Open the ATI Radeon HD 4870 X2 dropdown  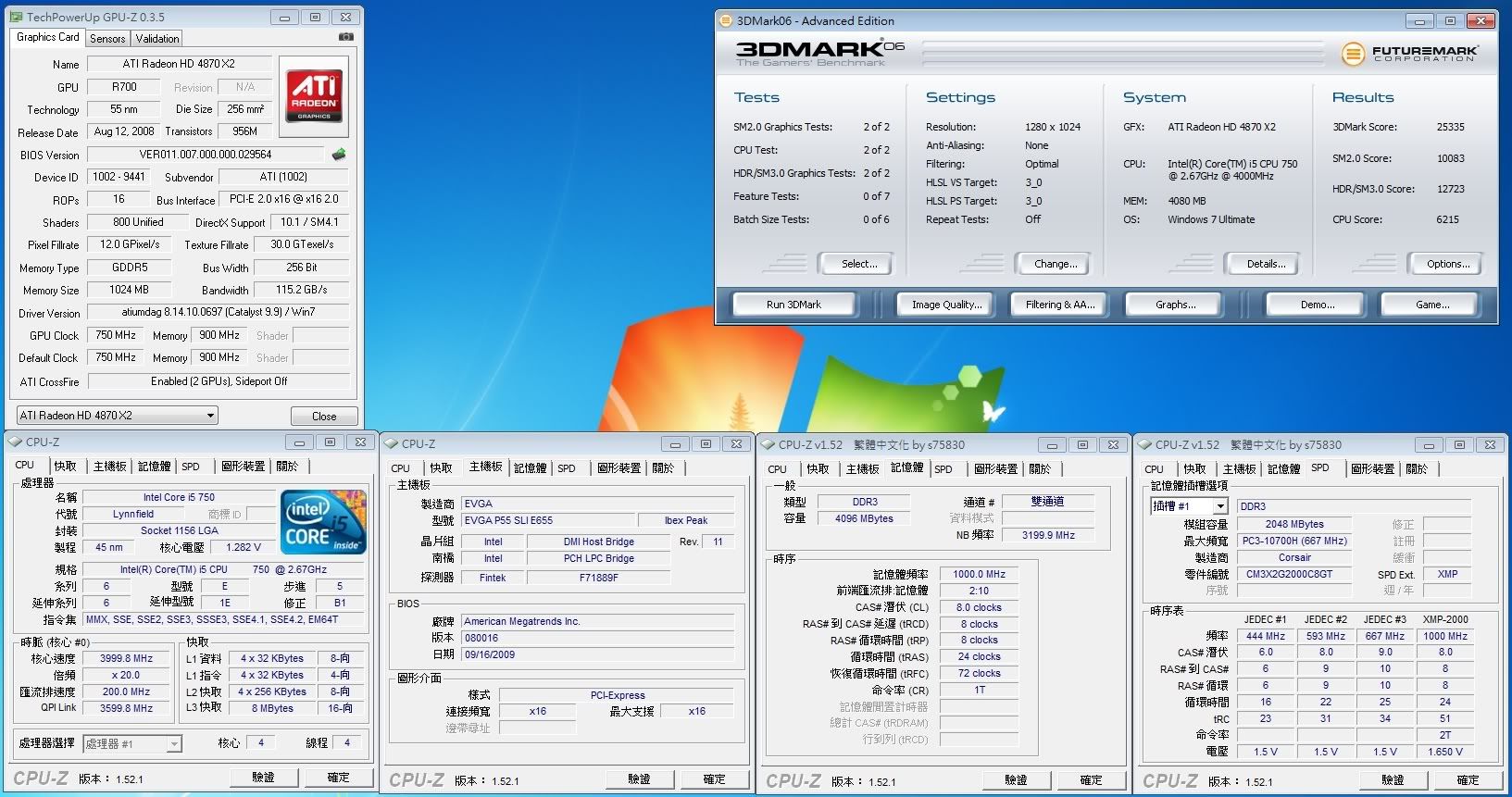117,416
